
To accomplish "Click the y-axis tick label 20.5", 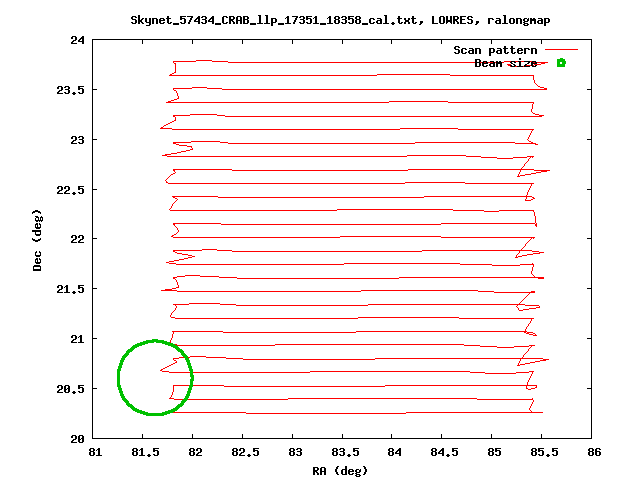I will 70,389.
